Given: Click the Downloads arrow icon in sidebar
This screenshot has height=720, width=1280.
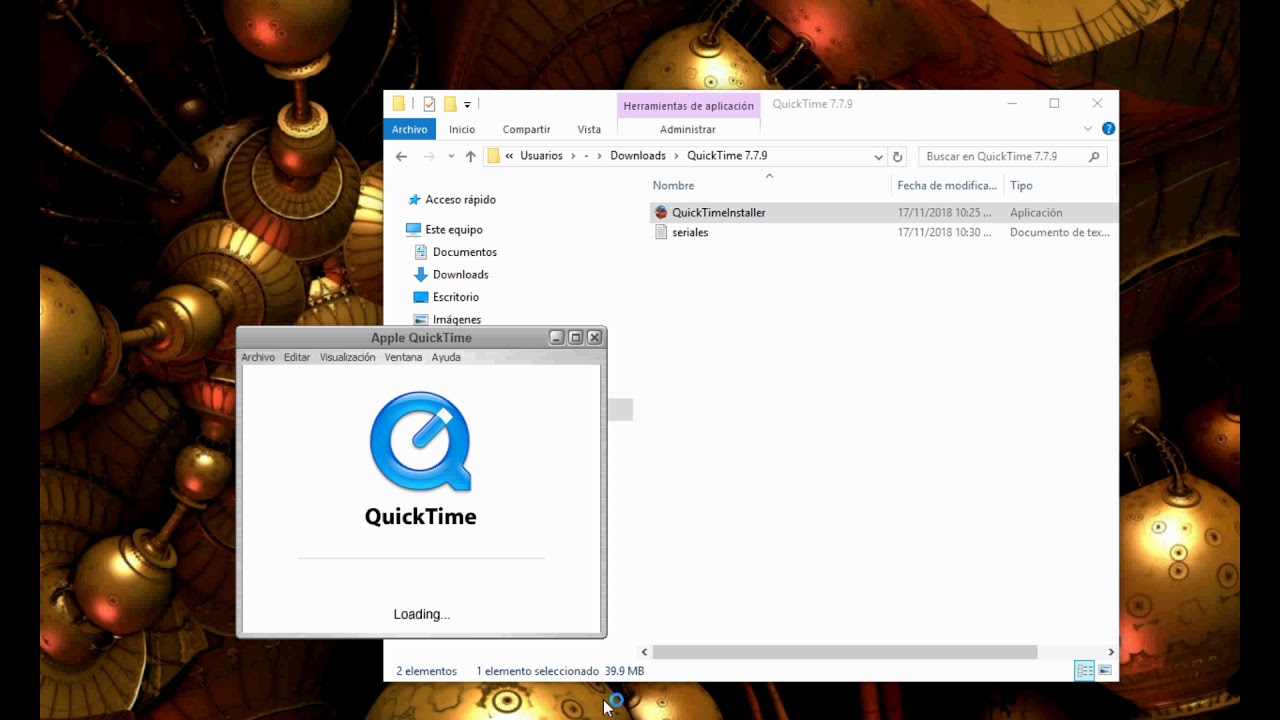Looking at the screenshot, I should point(421,274).
